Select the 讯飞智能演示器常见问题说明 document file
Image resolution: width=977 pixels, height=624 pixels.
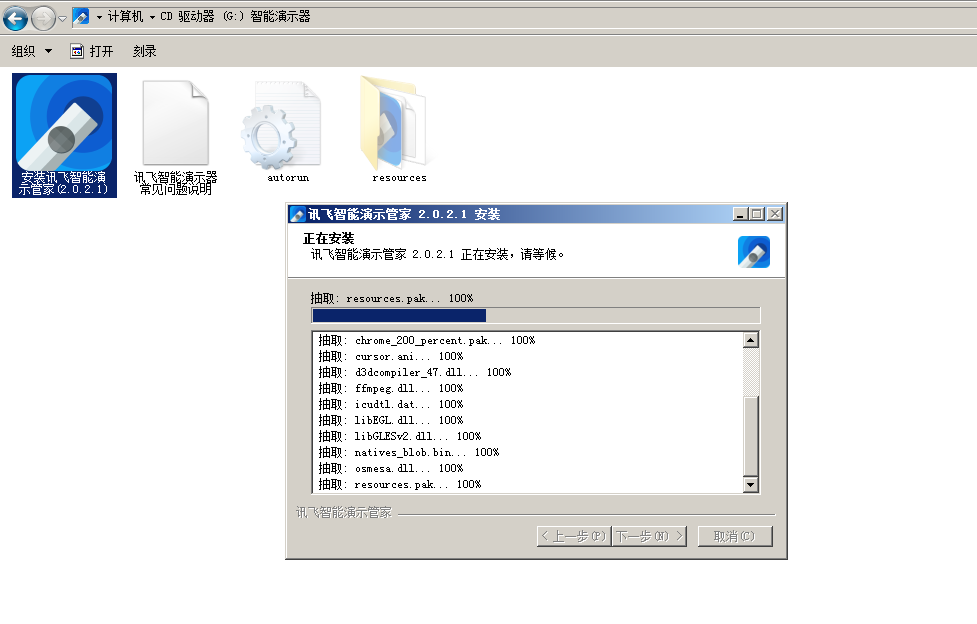(176, 137)
